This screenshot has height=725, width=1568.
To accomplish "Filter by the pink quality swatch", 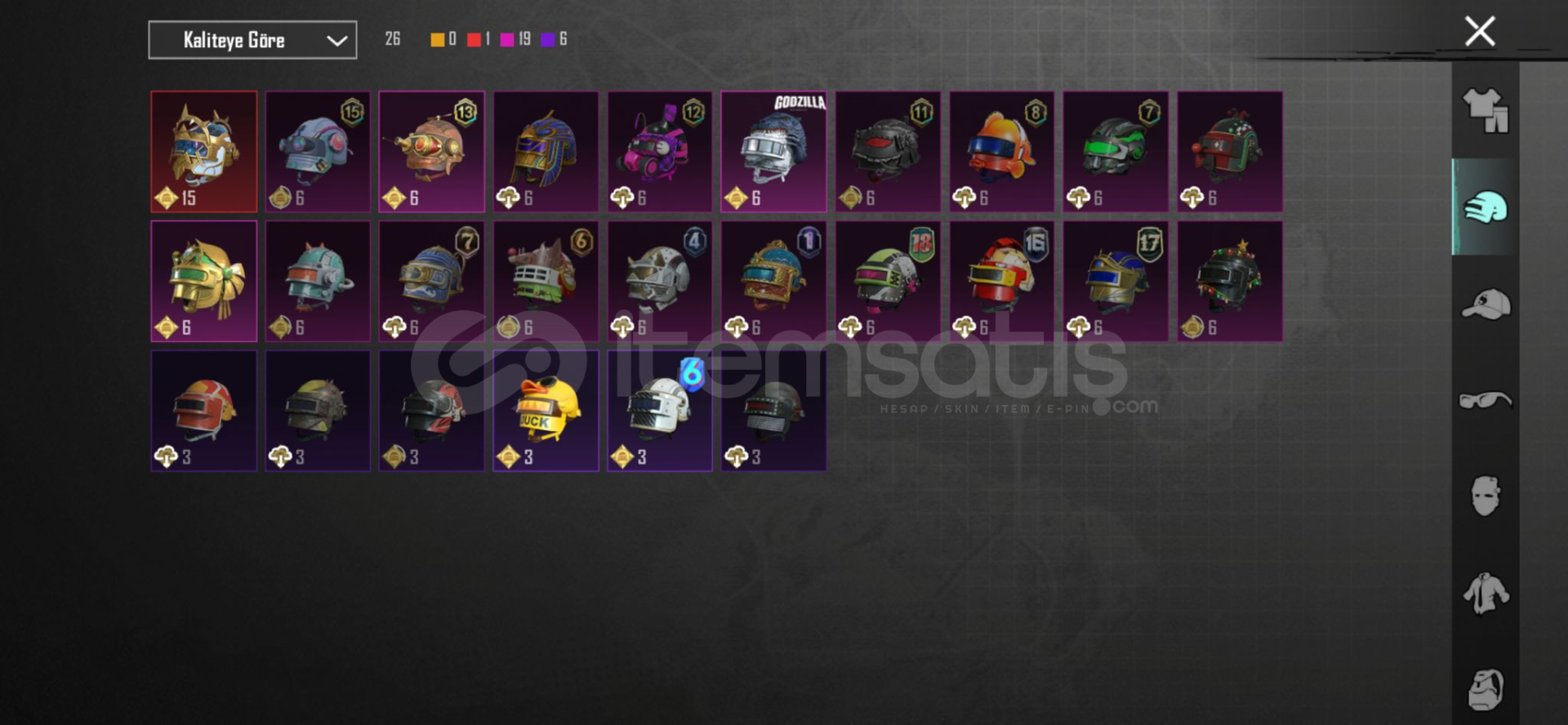I will tap(507, 39).
